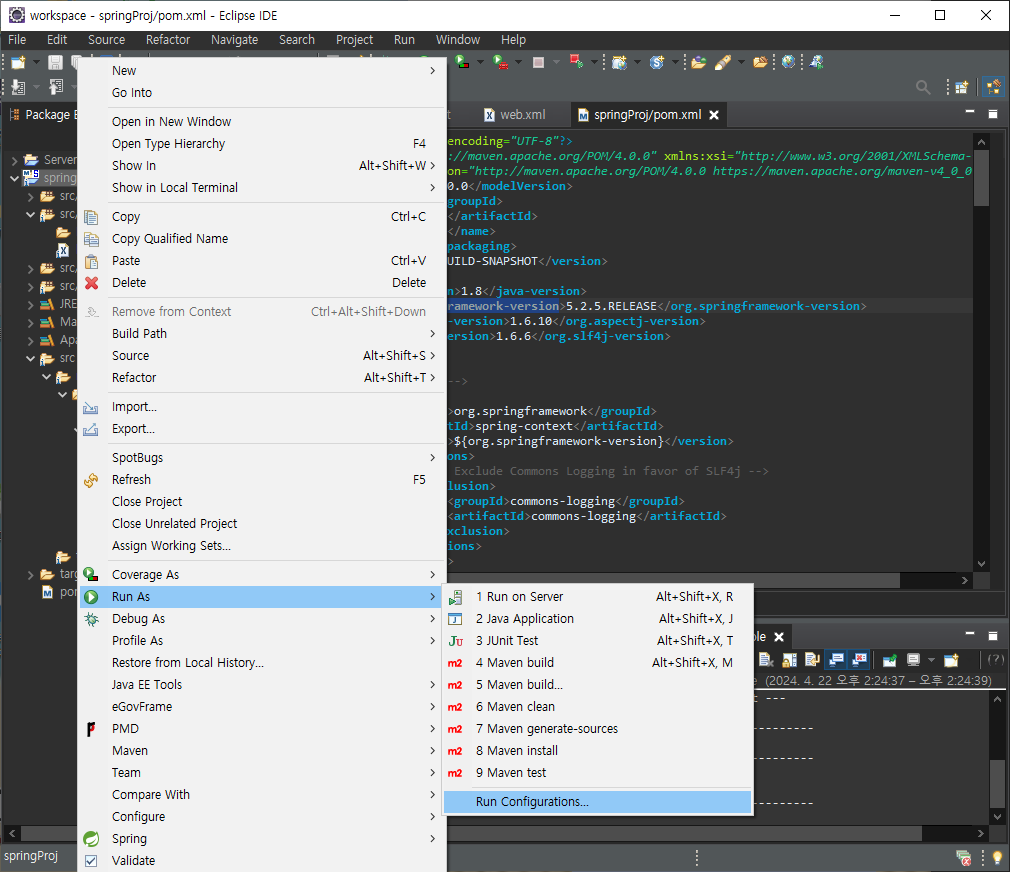This screenshot has width=1010, height=872.
Task: Maximize the Console view pane
Action: [x=993, y=636]
